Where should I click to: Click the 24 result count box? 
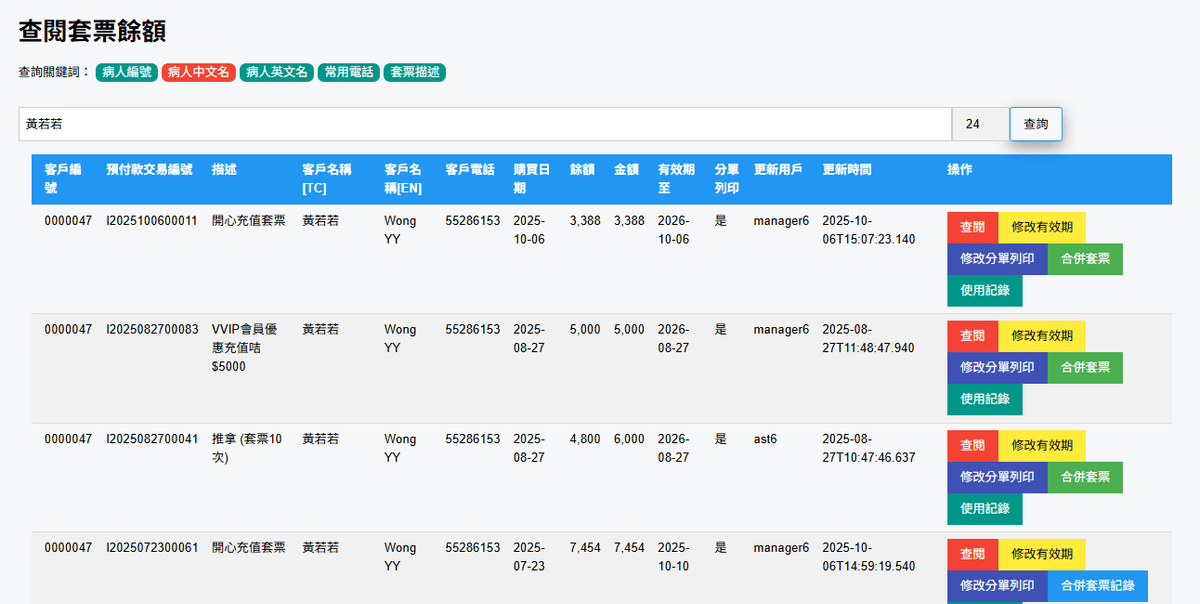980,124
